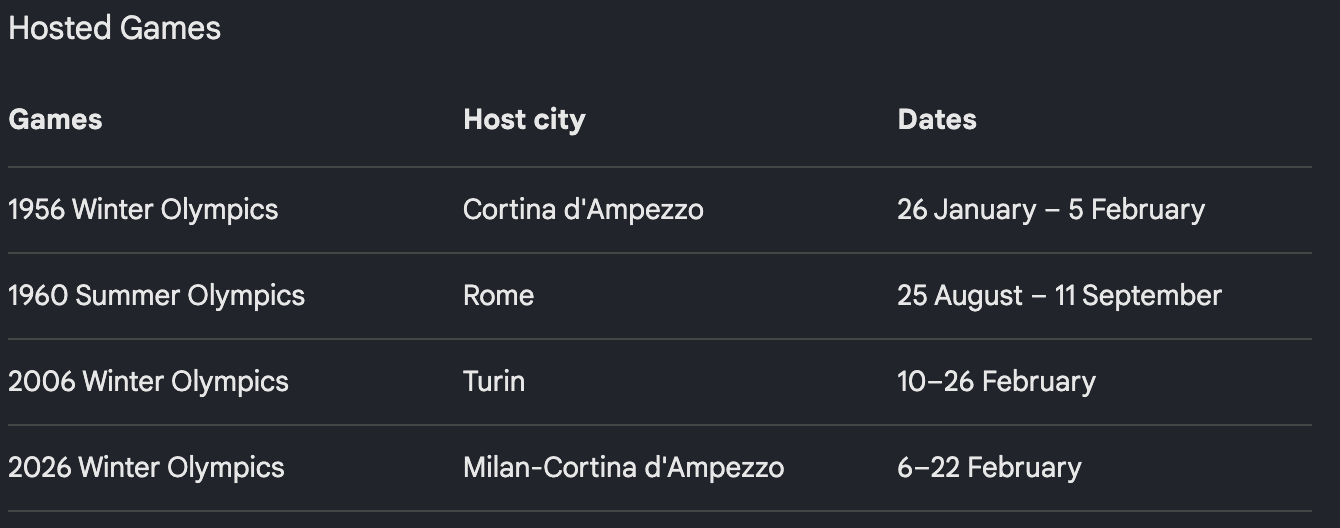This screenshot has height=528, width=1340.
Task: Click Milan-Cortina d'Ampezzo host city
Action: point(623,468)
